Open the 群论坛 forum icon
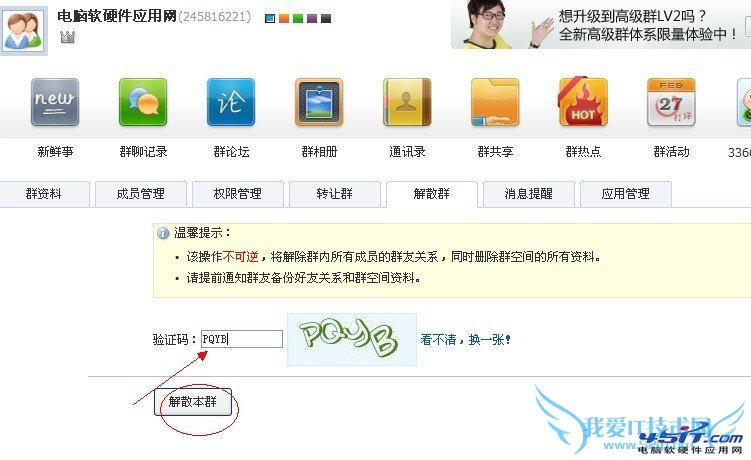Image resolution: width=751 pixels, height=460 pixels. (231, 102)
